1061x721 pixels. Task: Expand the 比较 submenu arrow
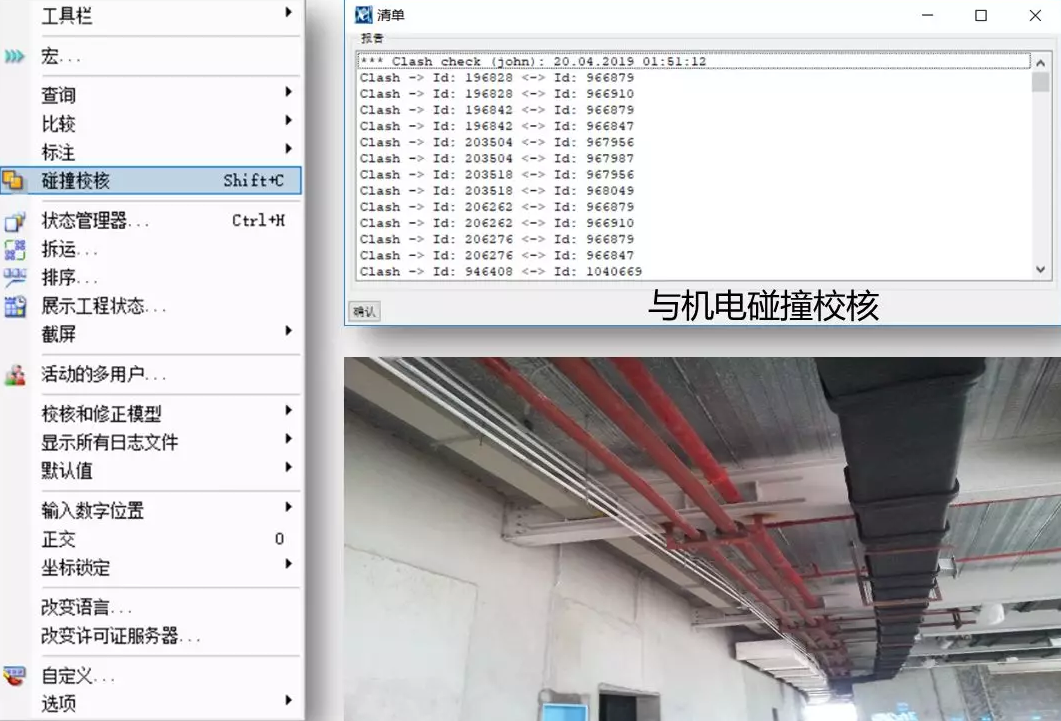pyautogui.click(x=288, y=120)
